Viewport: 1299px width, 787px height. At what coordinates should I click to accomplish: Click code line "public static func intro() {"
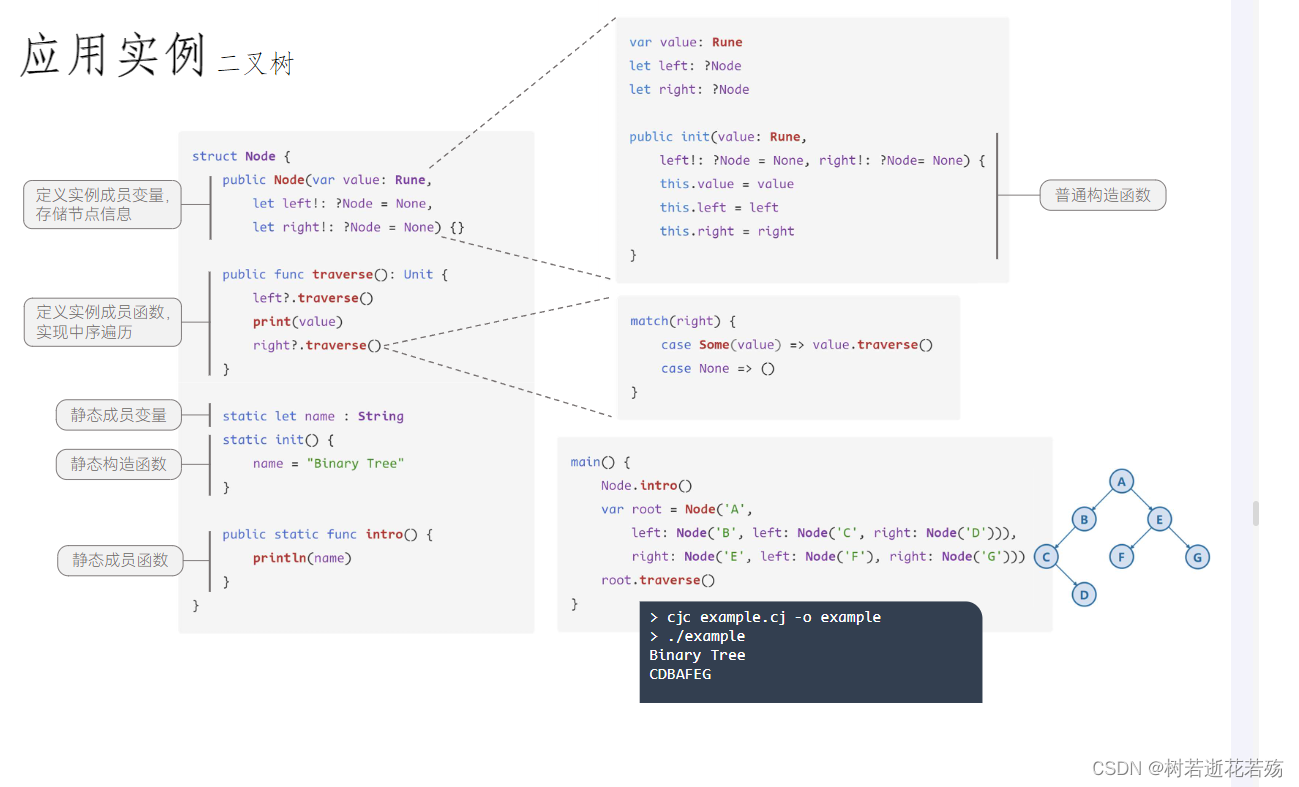click(328, 534)
